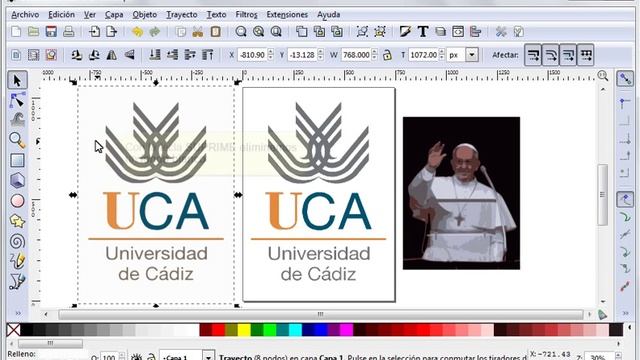640x360 pixels.
Task: Select the Zoom magnifier tool in toolbox
Action: tap(17, 140)
